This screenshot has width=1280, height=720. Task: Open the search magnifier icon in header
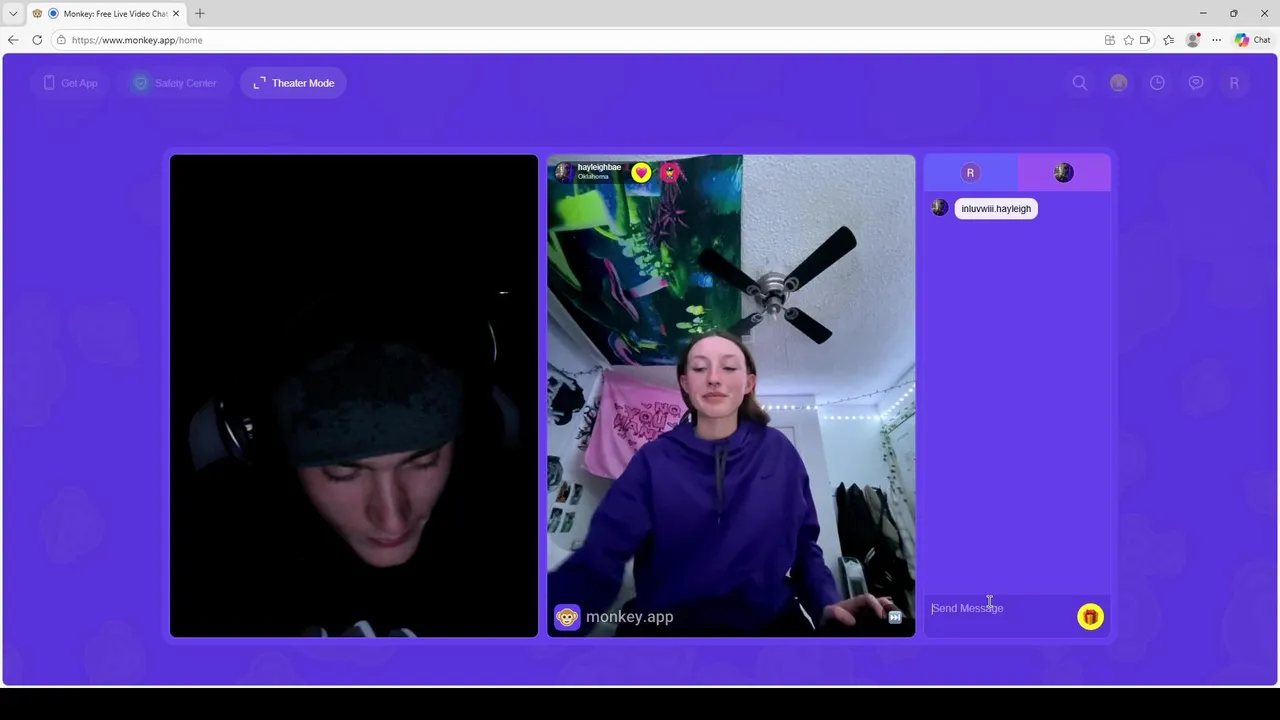[x=1080, y=83]
